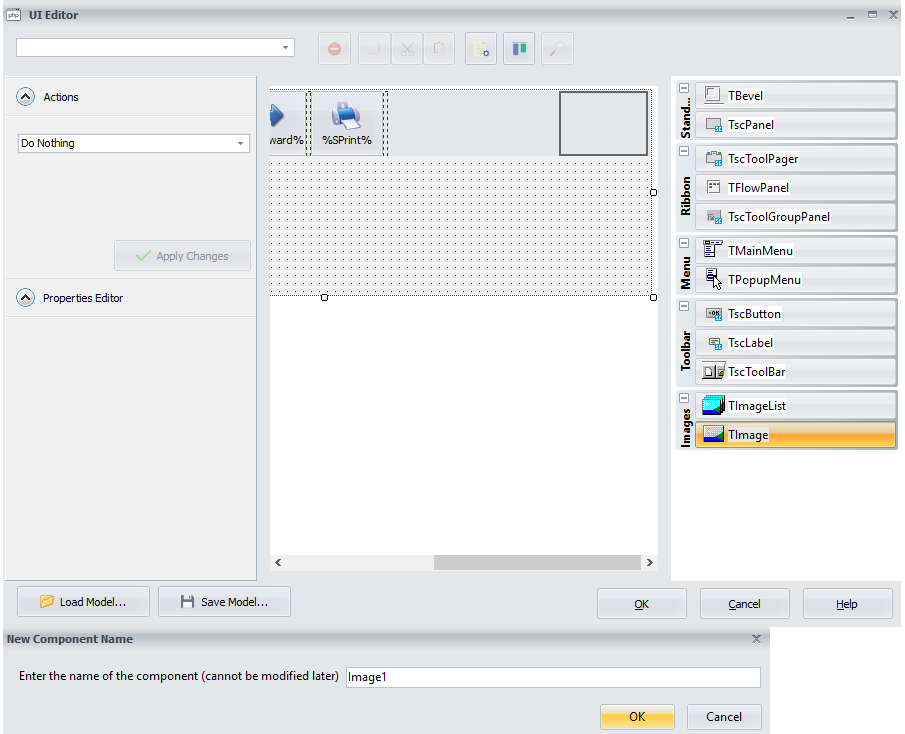Confirm the component name with OK
Viewport: 905px width, 734px height.
637,717
